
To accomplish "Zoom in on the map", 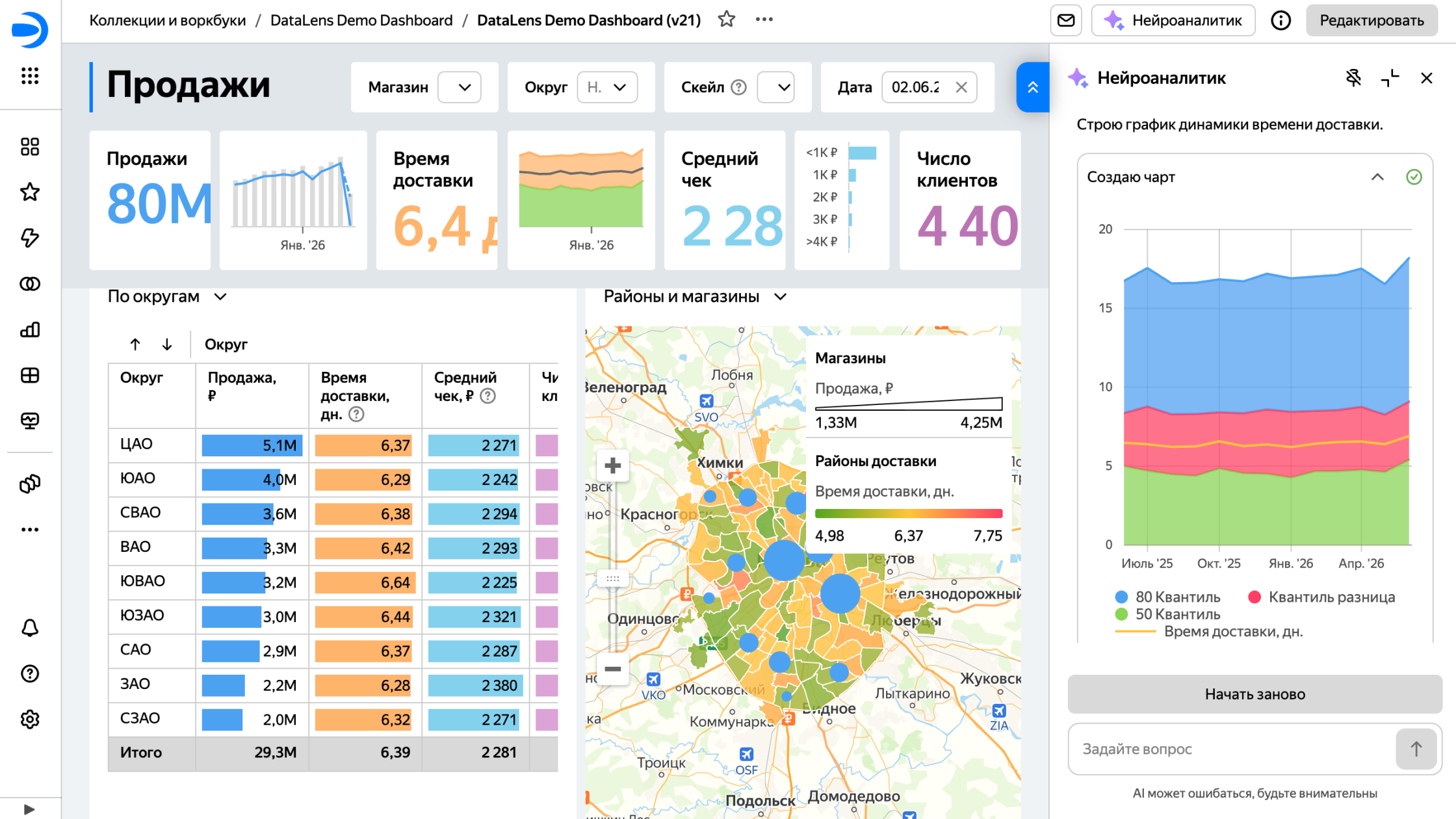I will 612,465.
